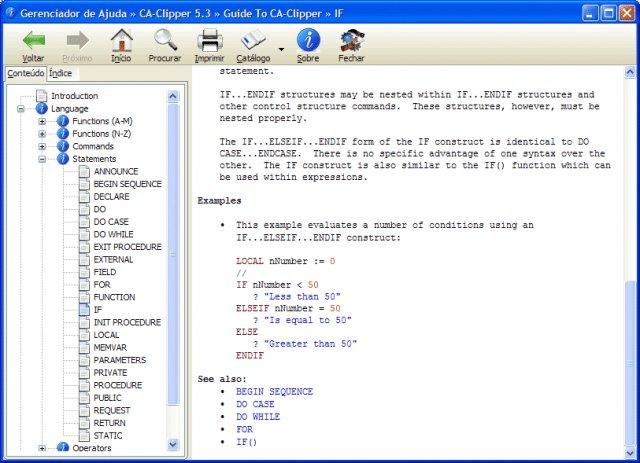
Task: Click the Functions (N-Z) info icon
Action: pos(62,134)
